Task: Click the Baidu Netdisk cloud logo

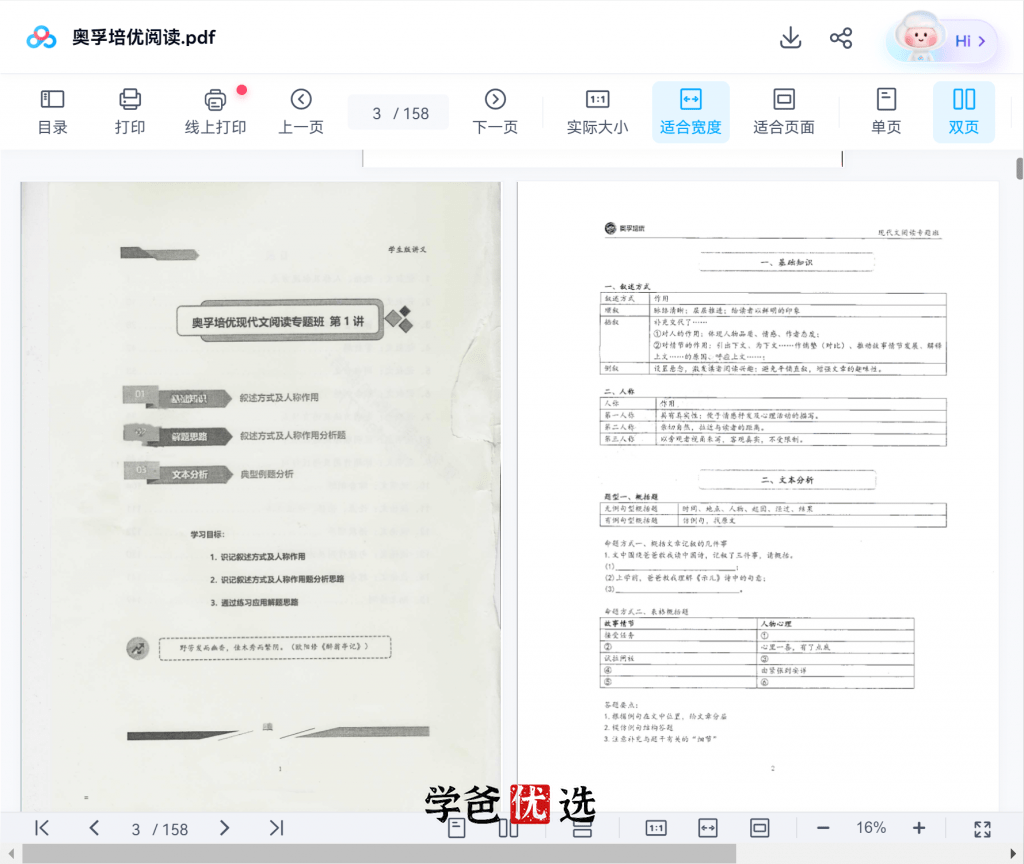Action: point(41,37)
